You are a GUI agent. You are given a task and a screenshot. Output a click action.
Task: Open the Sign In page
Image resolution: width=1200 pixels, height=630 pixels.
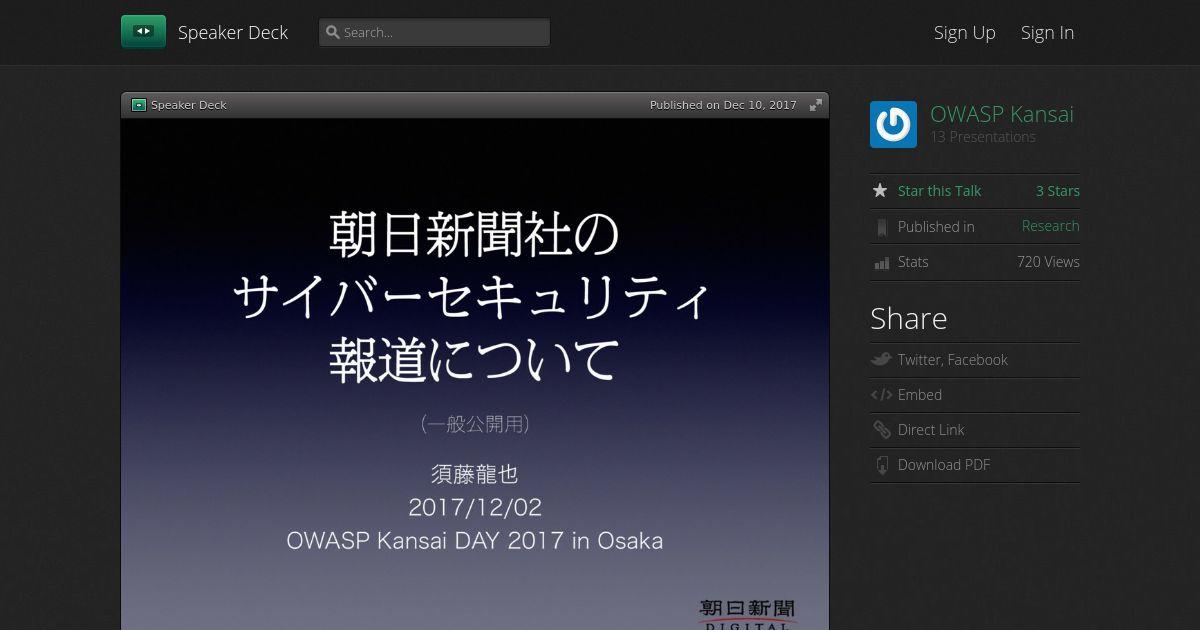click(1047, 32)
